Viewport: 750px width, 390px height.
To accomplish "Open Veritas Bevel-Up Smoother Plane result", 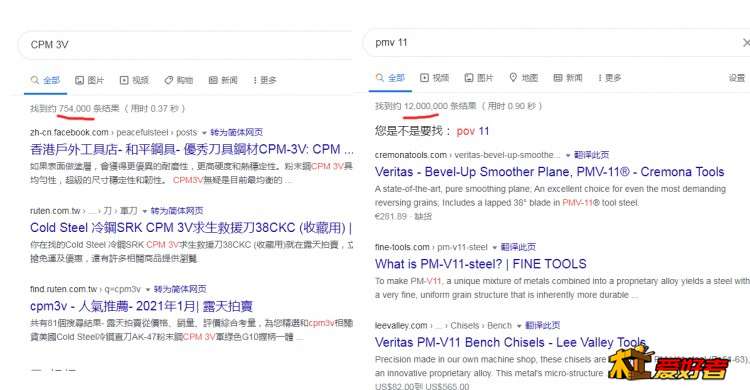I will [x=550, y=172].
